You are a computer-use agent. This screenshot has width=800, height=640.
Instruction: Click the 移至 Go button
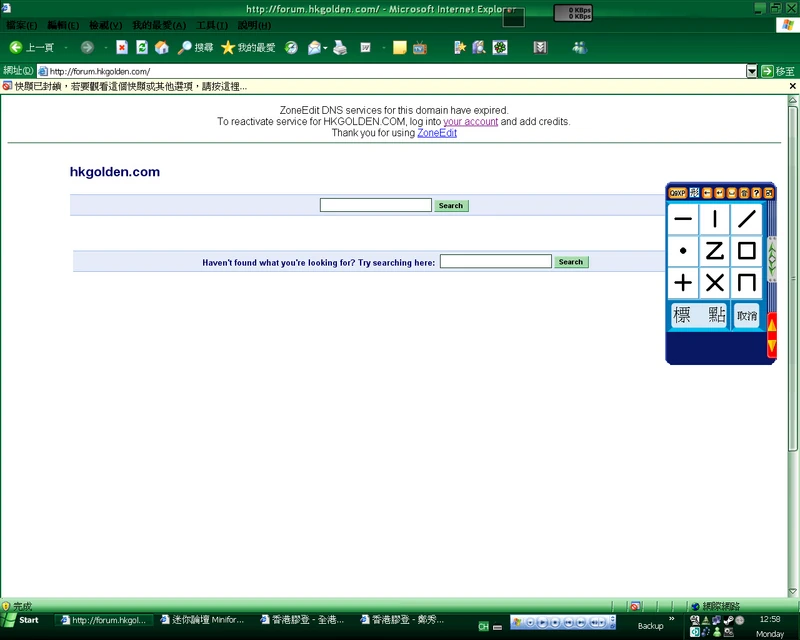(x=778, y=71)
